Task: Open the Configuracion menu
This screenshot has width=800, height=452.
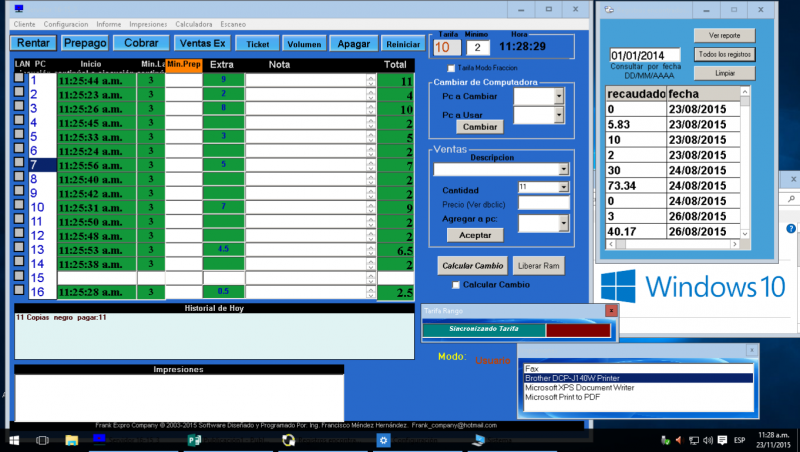Action: click(x=66, y=24)
